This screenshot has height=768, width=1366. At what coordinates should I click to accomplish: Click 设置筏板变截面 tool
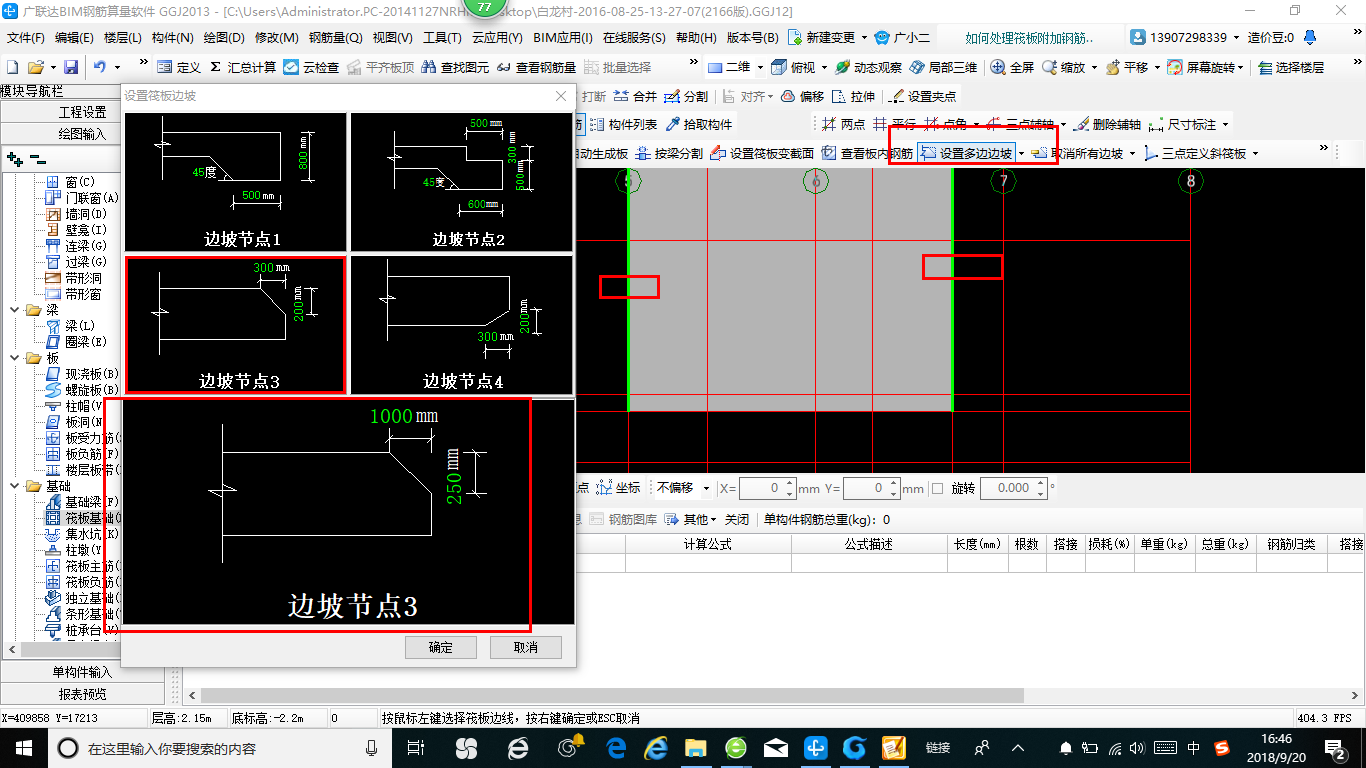click(x=761, y=153)
